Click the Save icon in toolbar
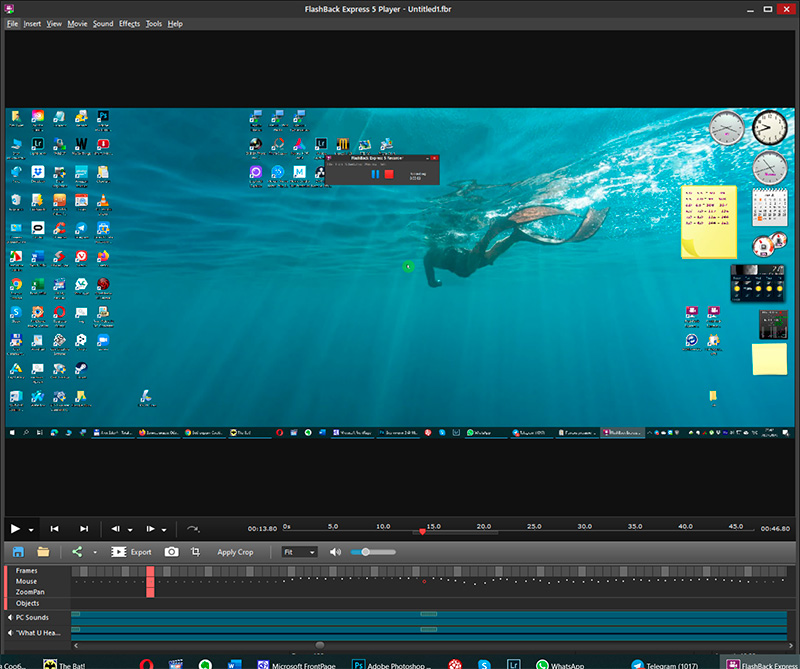The width and height of the screenshot is (800, 669). [x=18, y=552]
